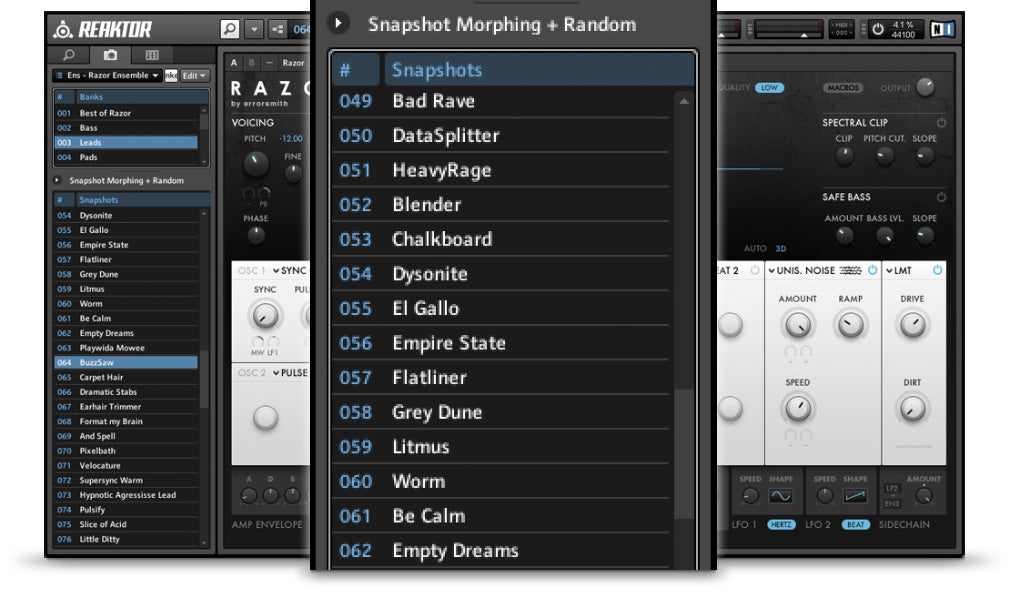1010x598 pixels.
Task: Click the Safe Bass AMOUNT knob
Action: point(844,236)
